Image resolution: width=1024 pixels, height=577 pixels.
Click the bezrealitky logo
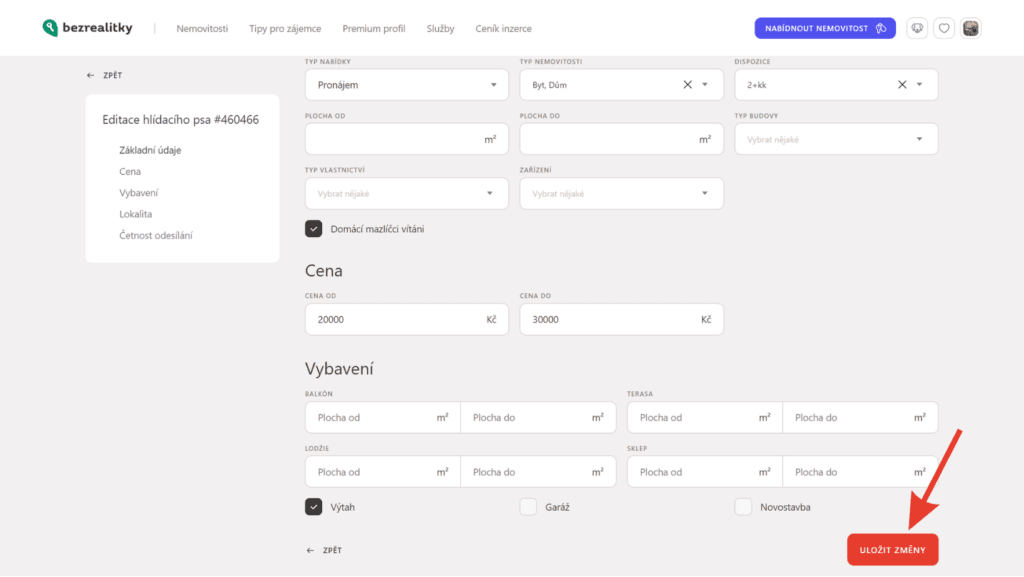point(87,28)
